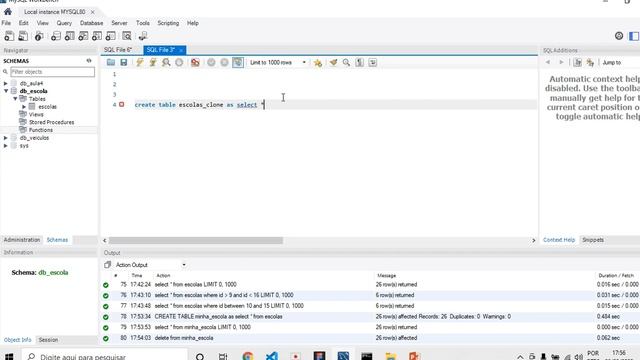Open the Database menu
The width and height of the screenshot is (640, 360).
pos(91,23)
